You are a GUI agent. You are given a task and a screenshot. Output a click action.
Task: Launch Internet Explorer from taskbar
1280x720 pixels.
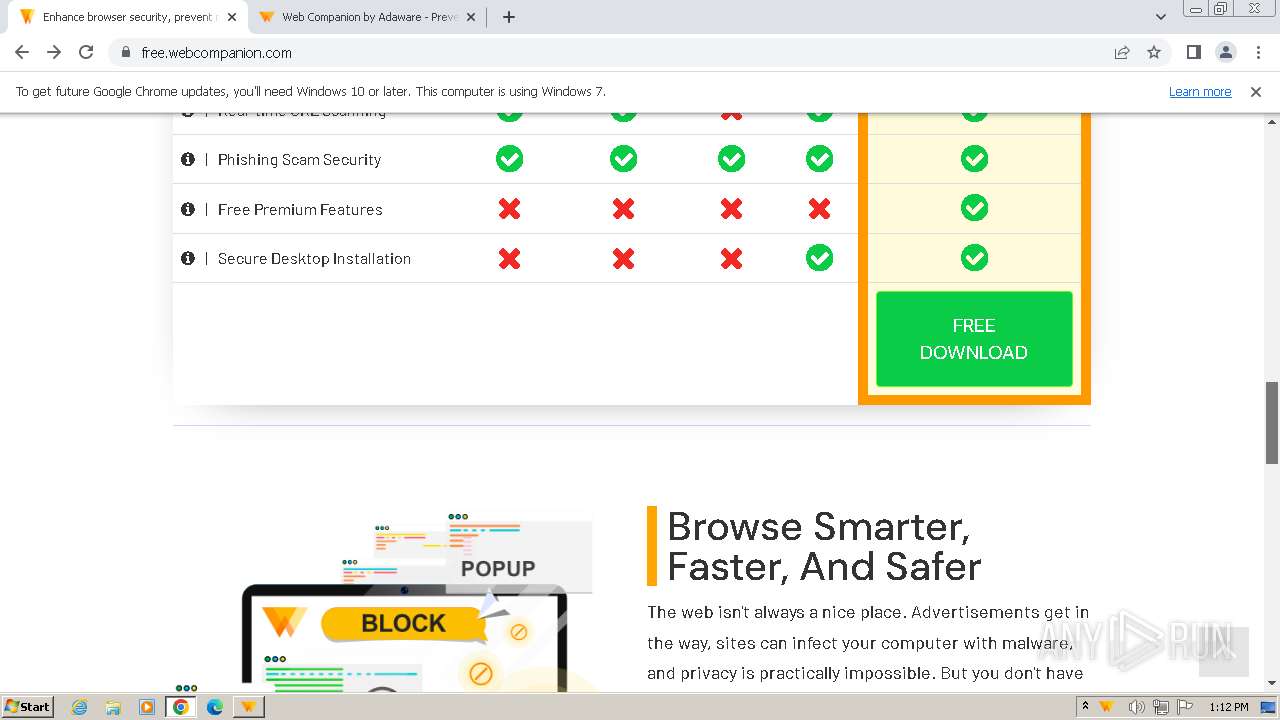click(79, 707)
